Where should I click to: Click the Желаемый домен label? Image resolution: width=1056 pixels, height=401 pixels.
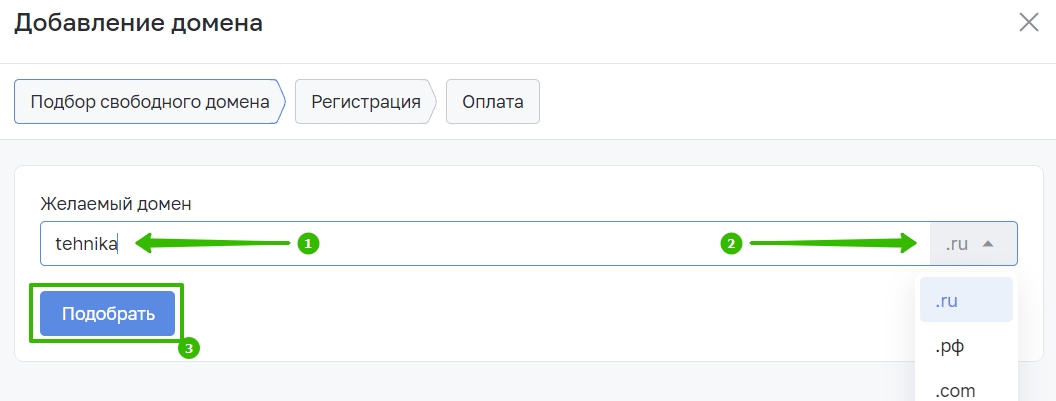coord(116,204)
